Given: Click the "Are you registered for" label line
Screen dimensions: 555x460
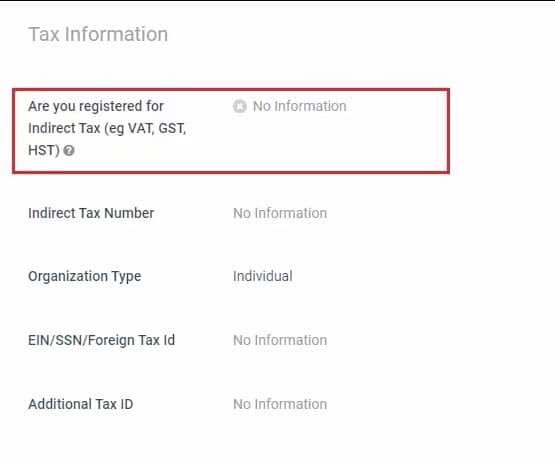Looking at the screenshot, I should 96,106.
